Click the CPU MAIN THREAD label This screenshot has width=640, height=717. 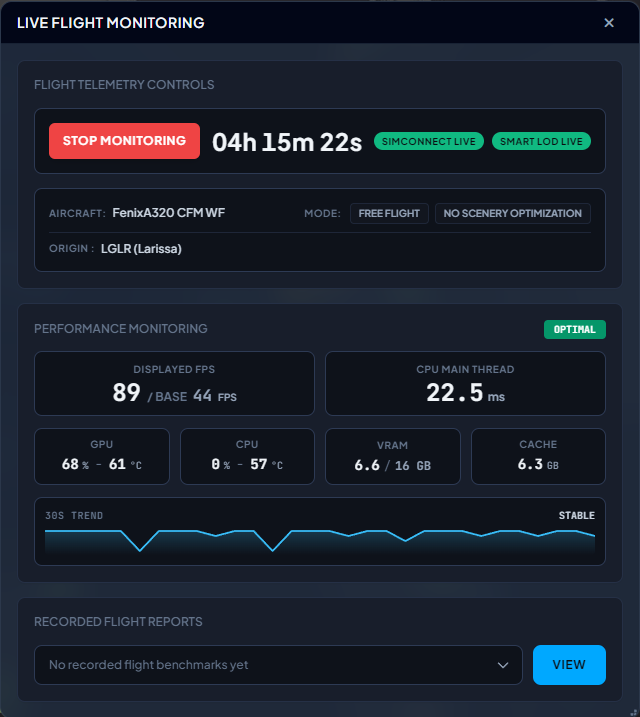click(x=465, y=369)
